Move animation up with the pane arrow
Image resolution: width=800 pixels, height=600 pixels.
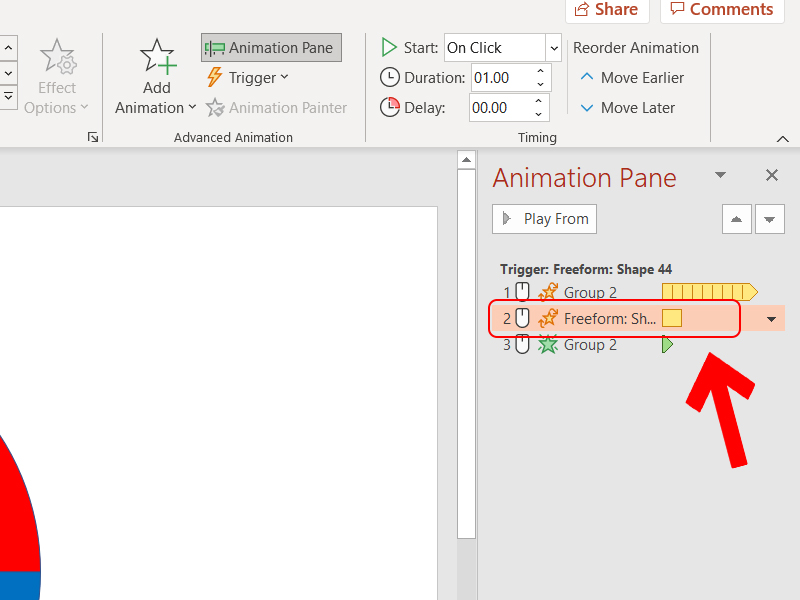click(737, 219)
